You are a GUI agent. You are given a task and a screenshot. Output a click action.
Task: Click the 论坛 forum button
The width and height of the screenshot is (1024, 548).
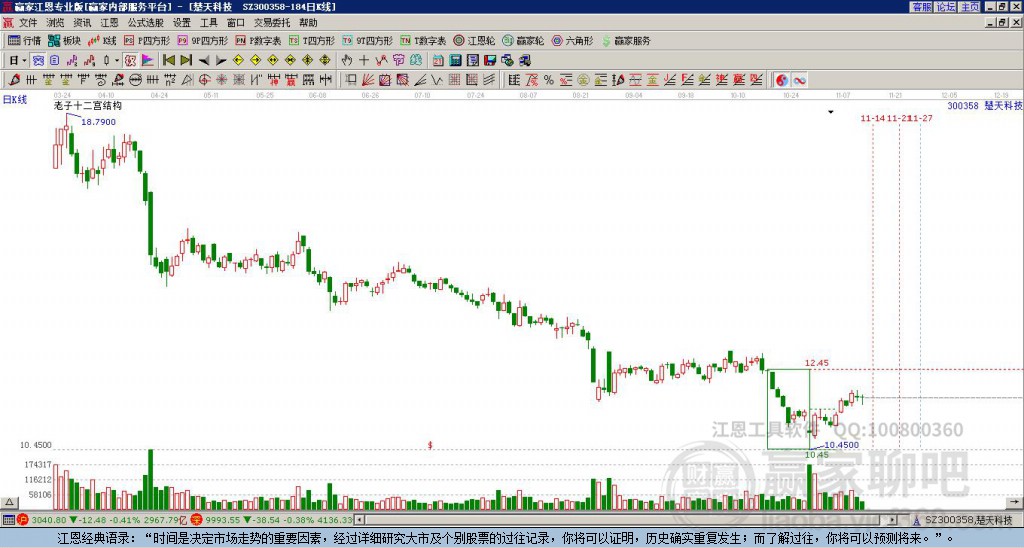coord(945,7)
